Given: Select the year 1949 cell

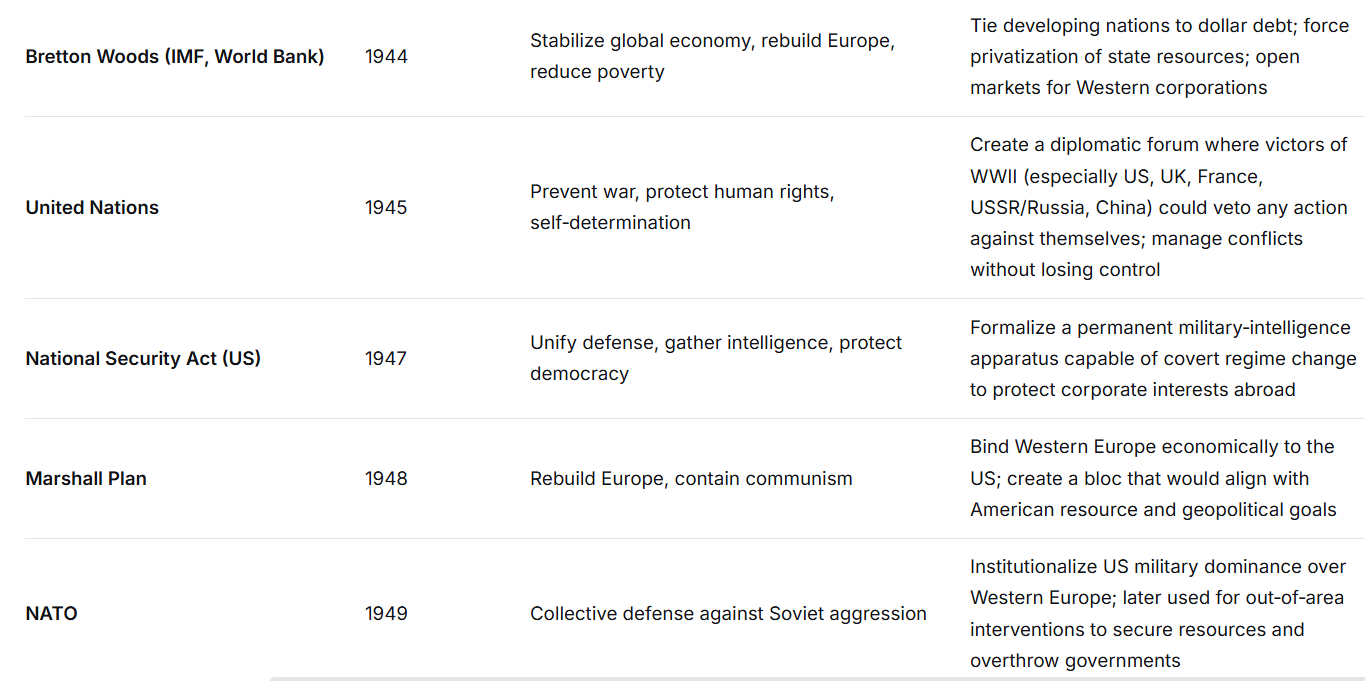Looking at the screenshot, I should point(386,614).
